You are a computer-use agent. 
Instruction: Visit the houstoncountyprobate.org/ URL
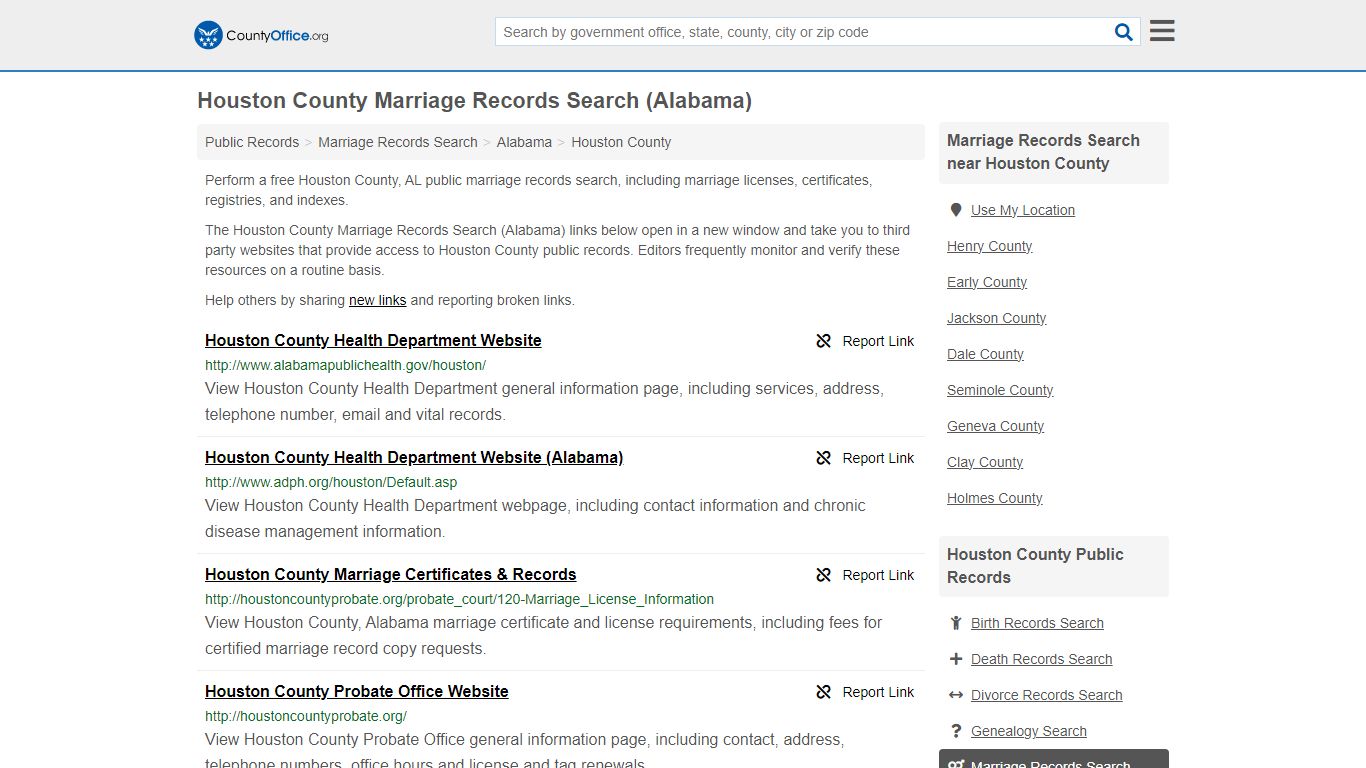coord(306,716)
